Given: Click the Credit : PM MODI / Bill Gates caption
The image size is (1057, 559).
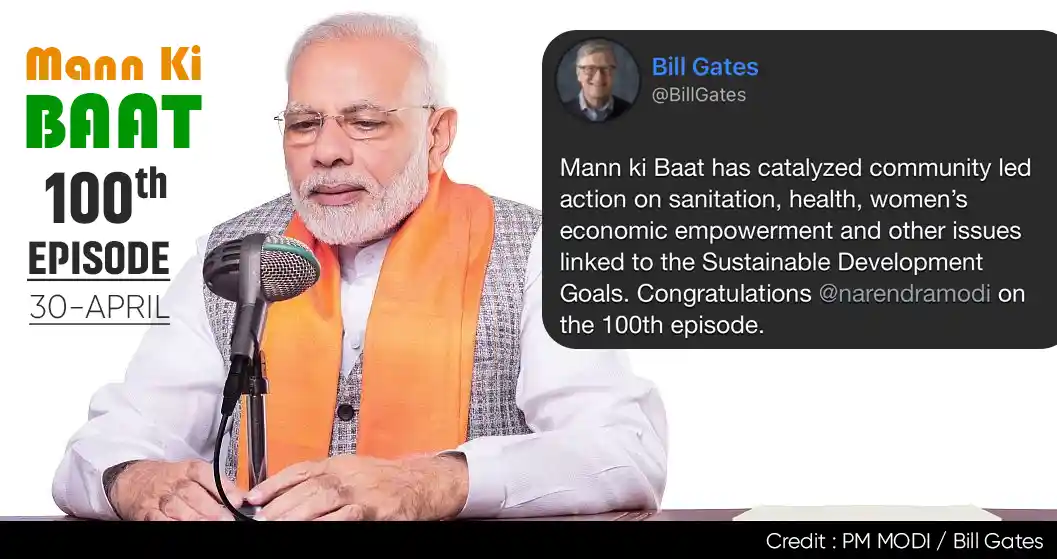Looking at the screenshot, I should pos(905,541).
